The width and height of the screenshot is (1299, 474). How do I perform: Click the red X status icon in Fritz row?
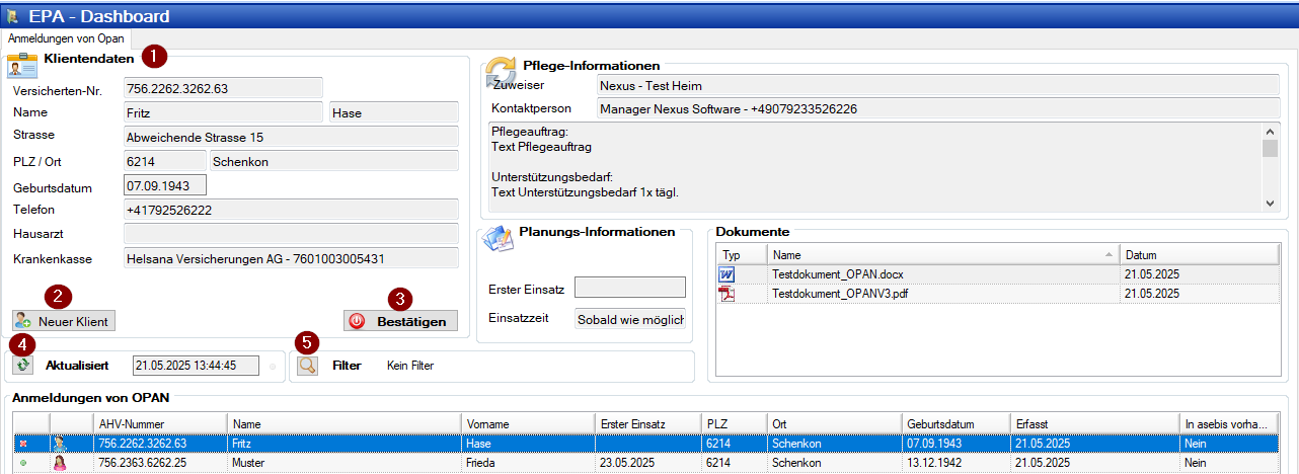click(x=22, y=443)
